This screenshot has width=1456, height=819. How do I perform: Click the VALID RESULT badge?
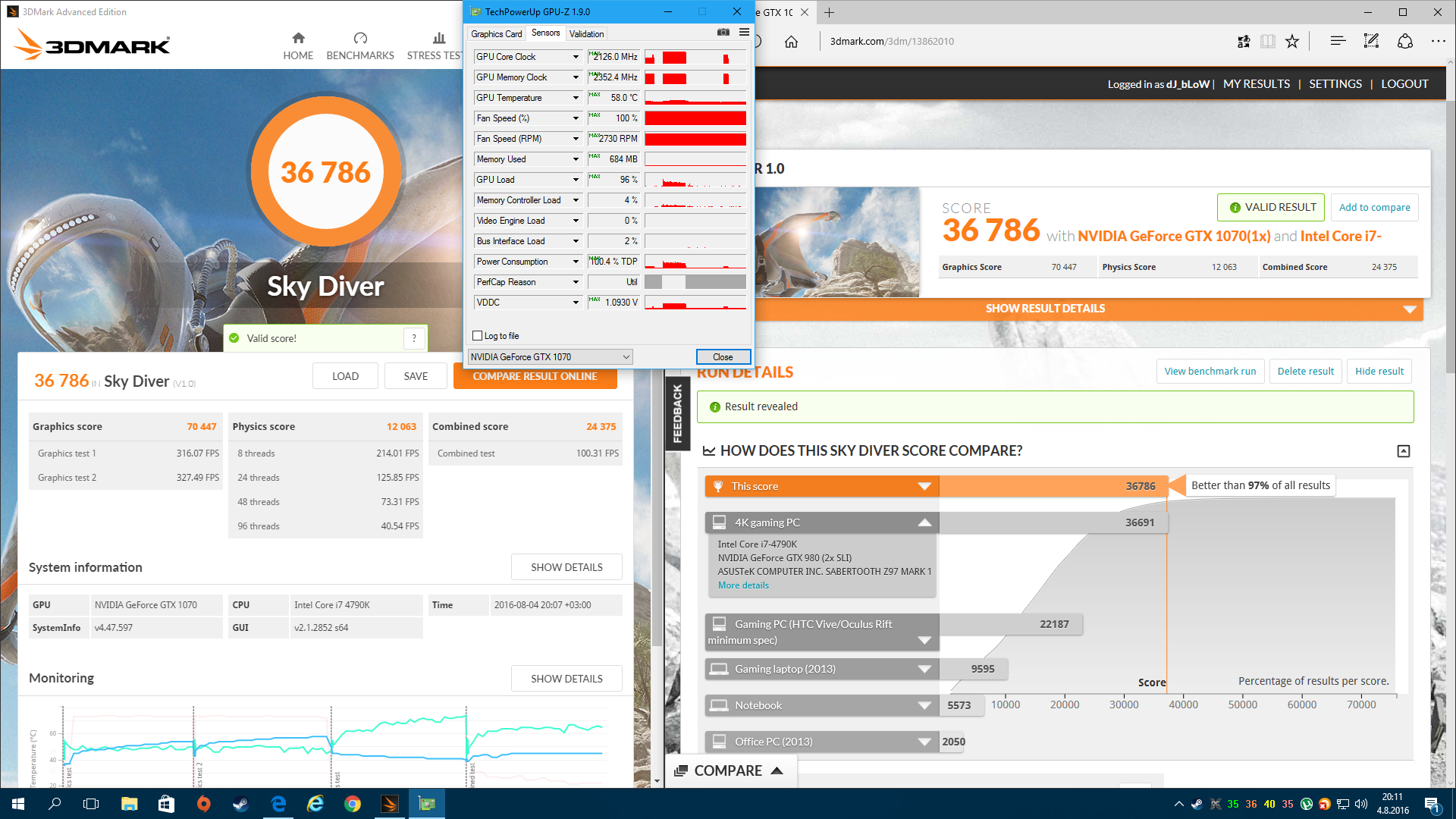1271,207
